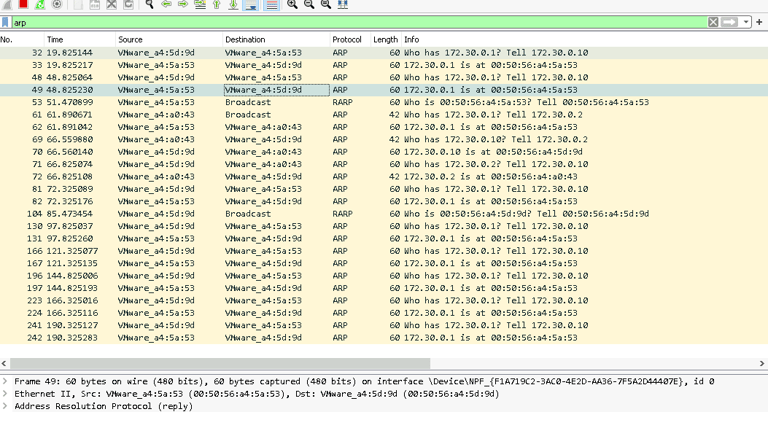Select packet 242 at time 190.325283

coord(384,338)
